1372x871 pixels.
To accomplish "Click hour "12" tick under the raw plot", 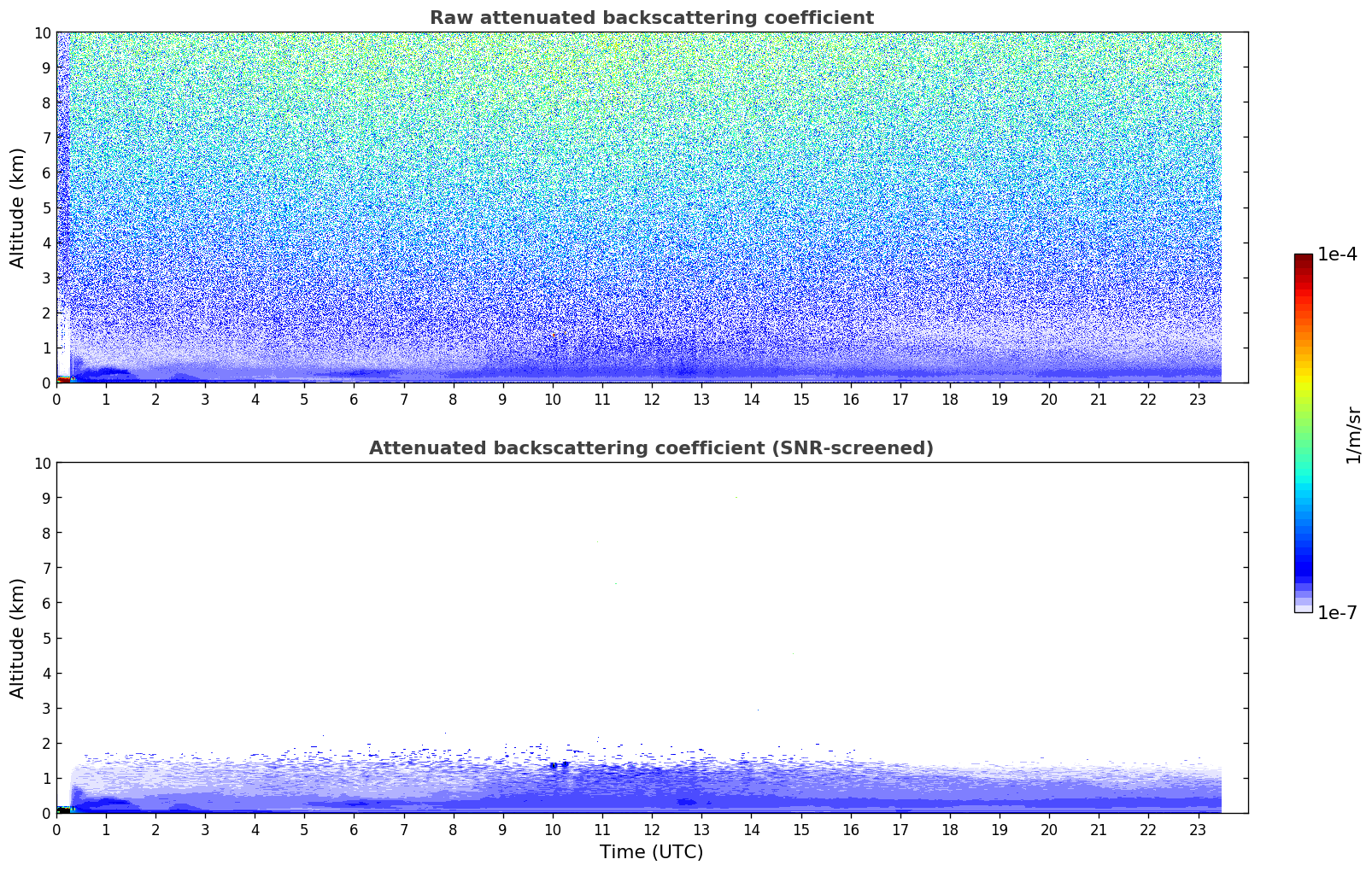I will click(x=652, y=398).
